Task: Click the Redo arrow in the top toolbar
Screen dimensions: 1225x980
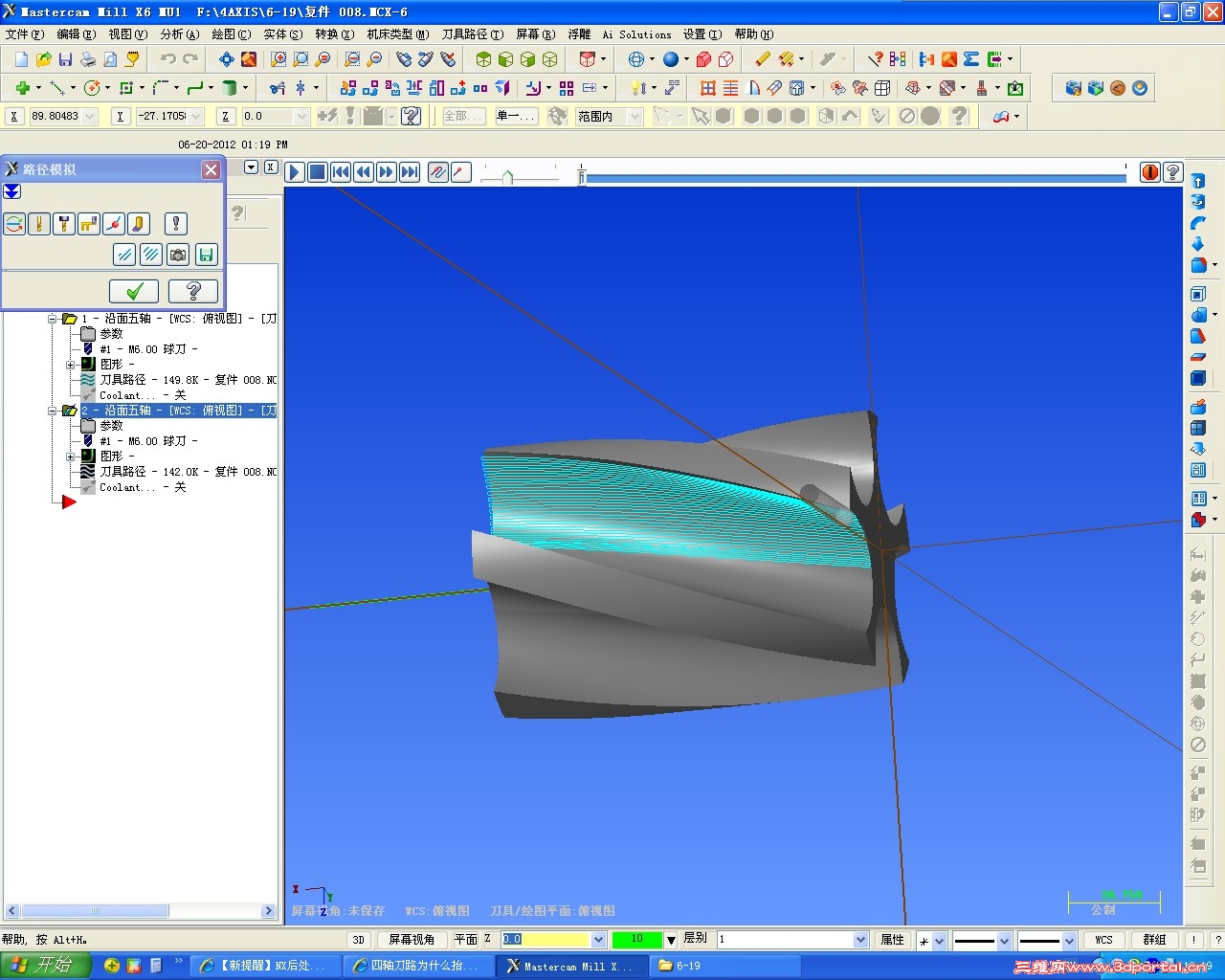Action: pos(189,59)
